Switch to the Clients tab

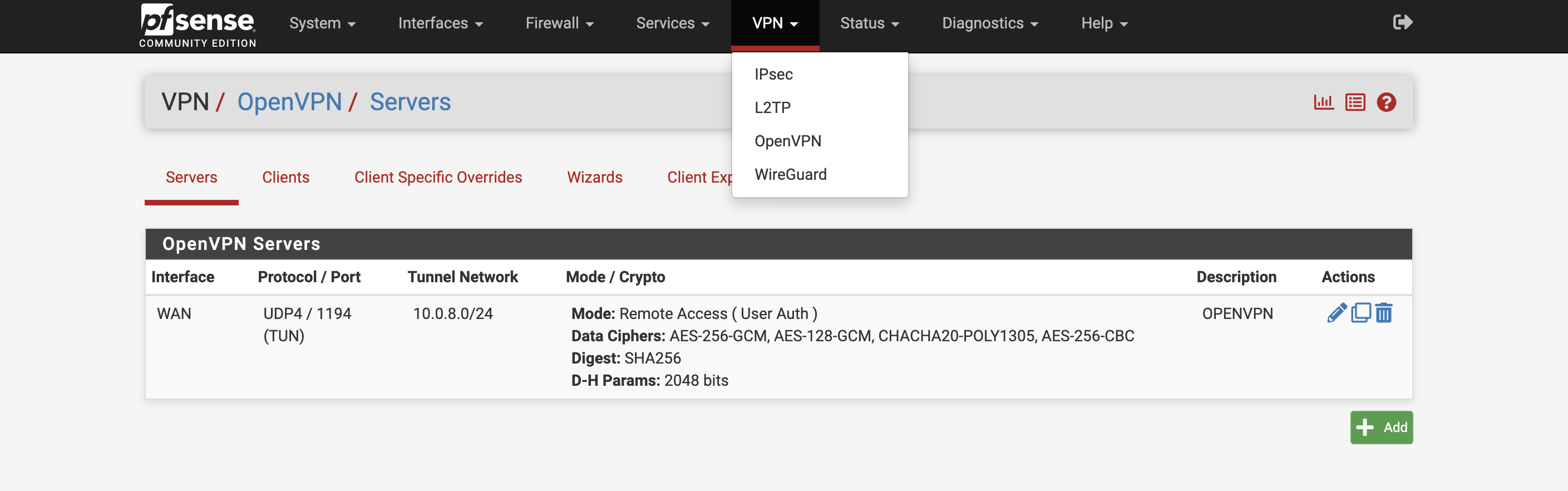point(285,177)
